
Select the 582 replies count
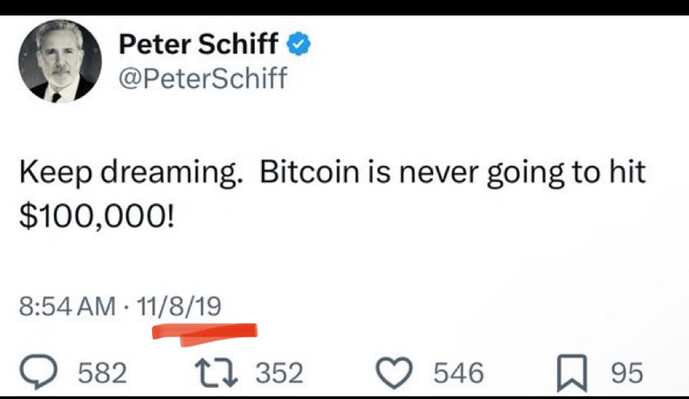pyautogui.click(x=102, y=373)
